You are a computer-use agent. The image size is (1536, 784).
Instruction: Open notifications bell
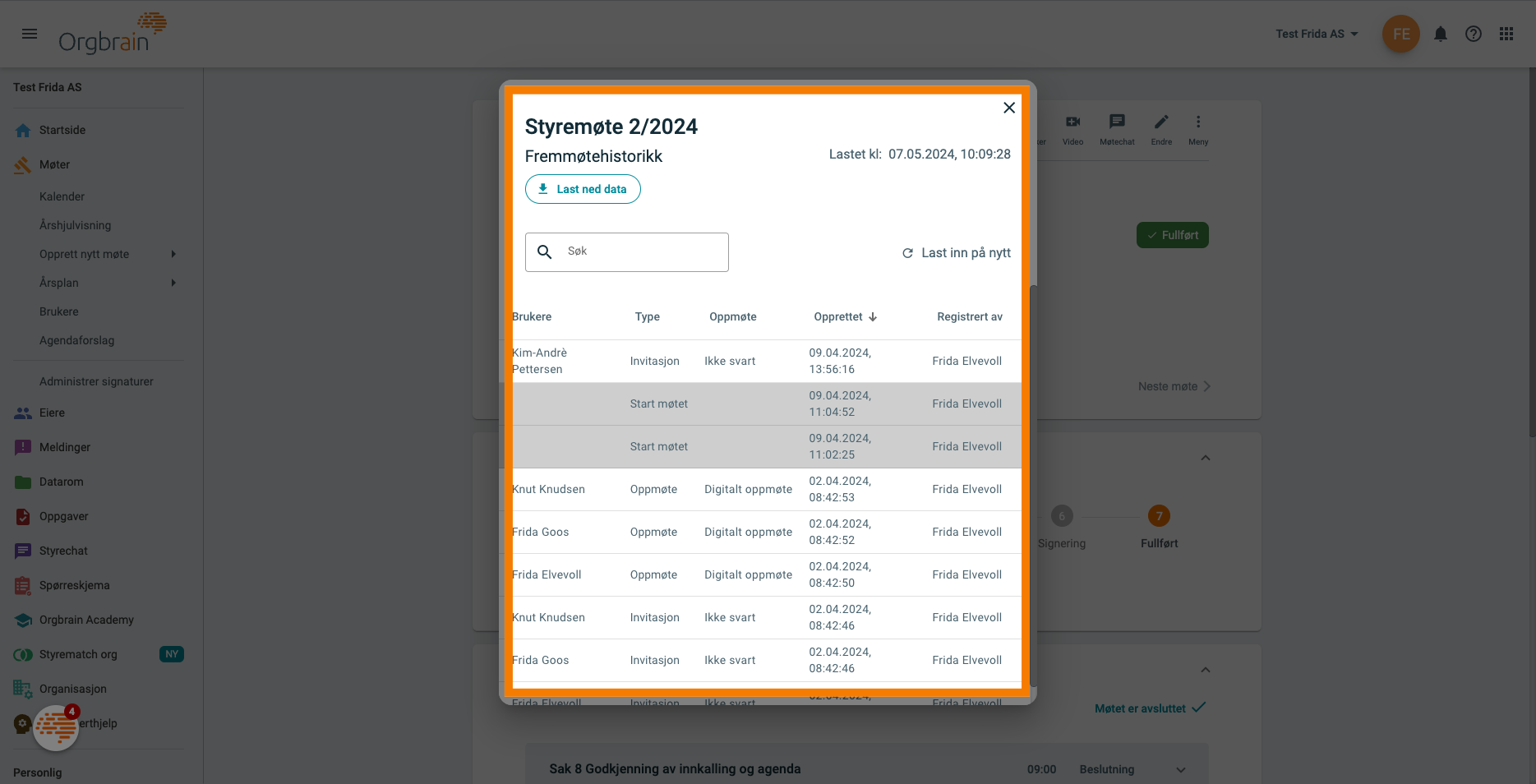point(1441,34)
